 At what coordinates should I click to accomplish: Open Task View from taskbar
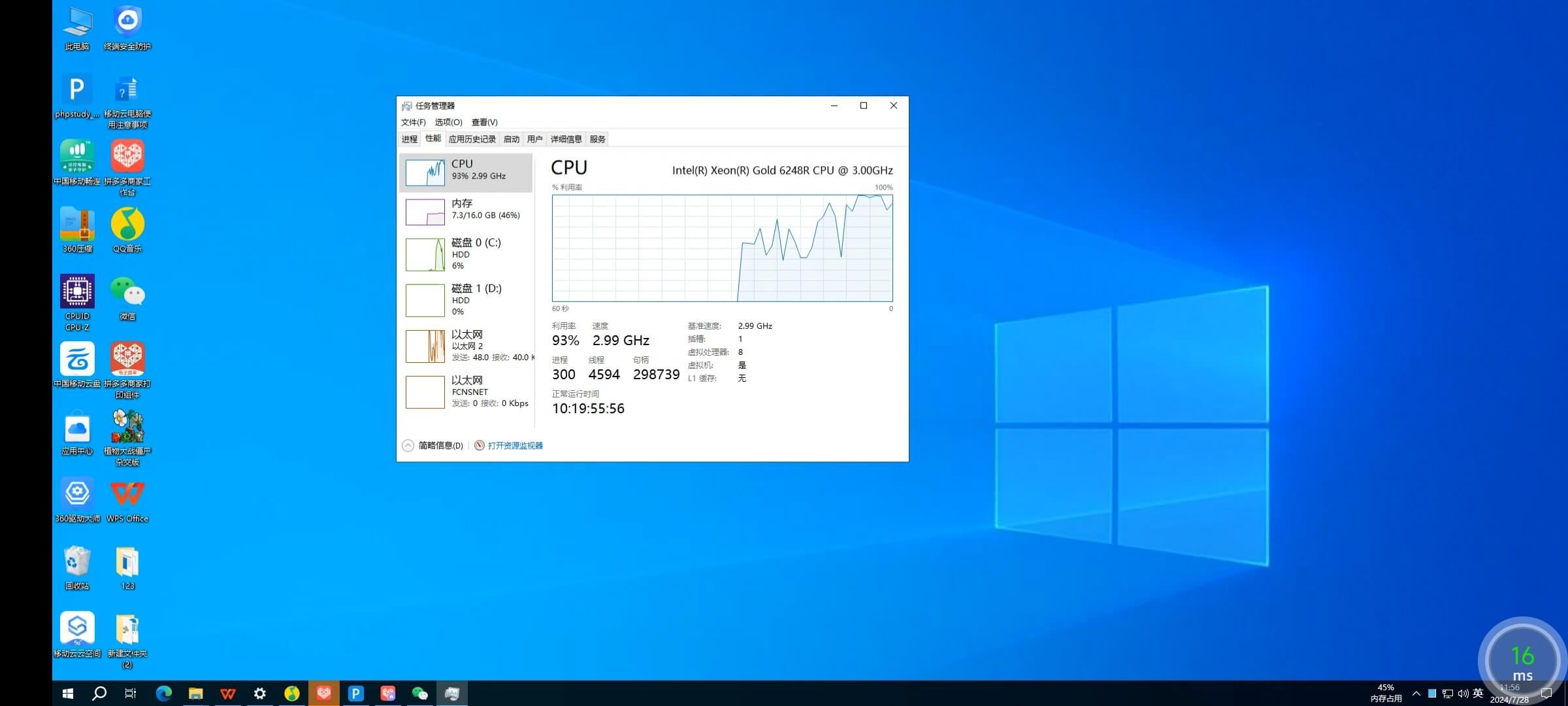point(131,694)
